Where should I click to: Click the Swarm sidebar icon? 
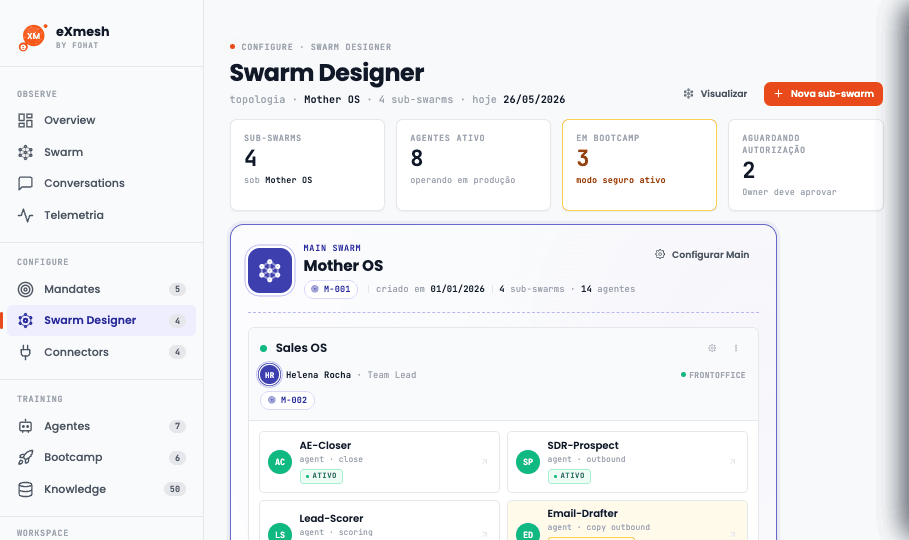point(26,152)
